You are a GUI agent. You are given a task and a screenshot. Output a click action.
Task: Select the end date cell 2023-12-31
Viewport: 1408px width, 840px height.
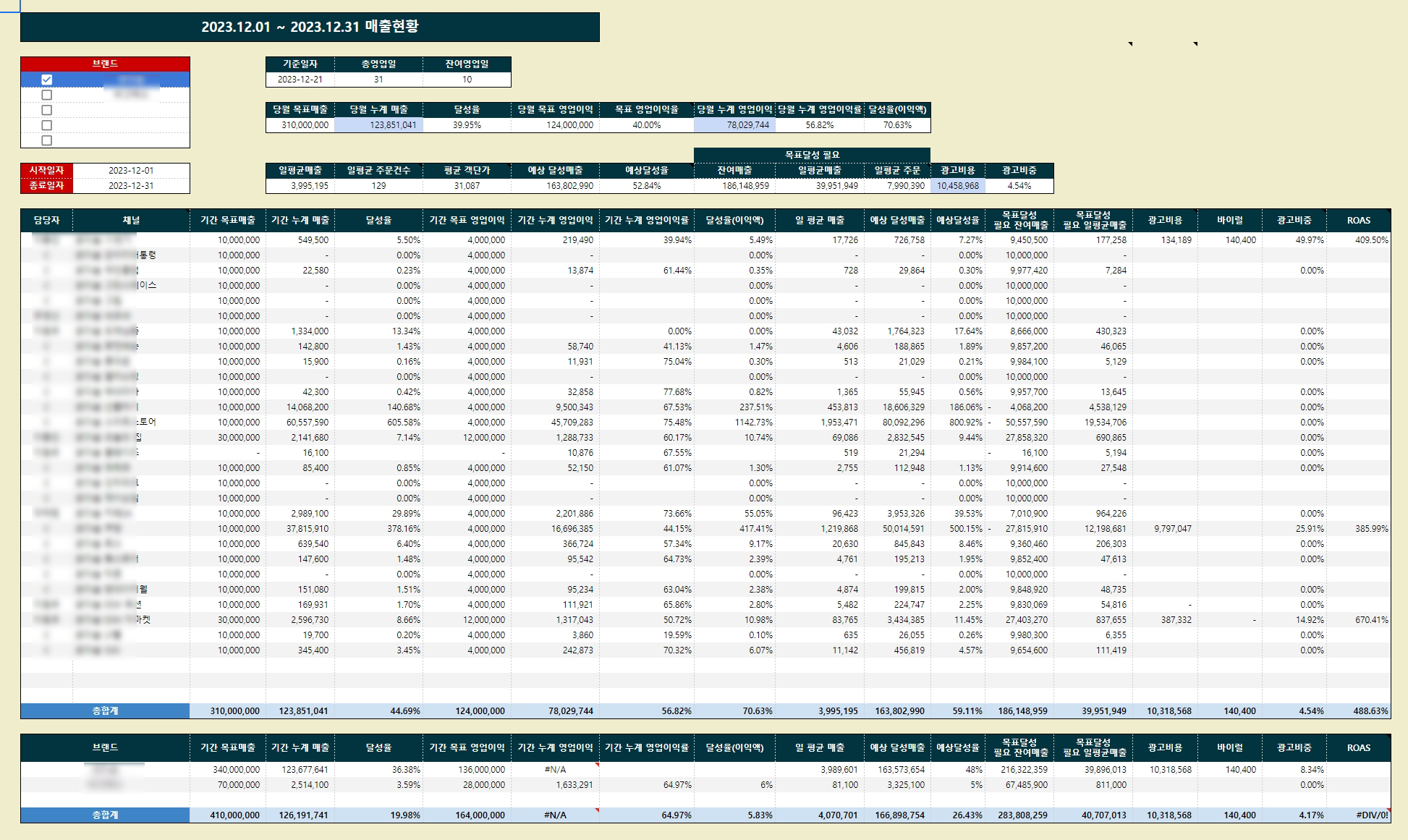pos(131,186)
